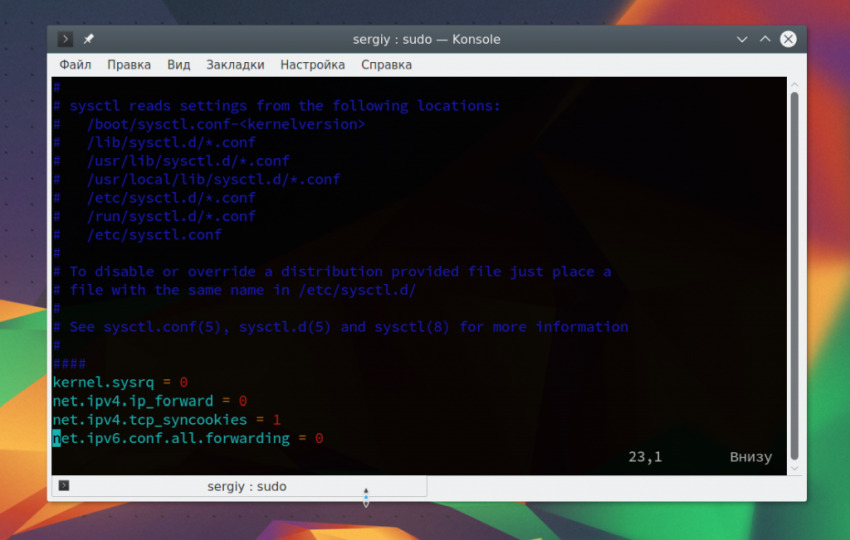Image resolution: width=850 pixels, height=540 pixels.
Task: Toggle the pin (keep on all desktops) icon
Action: coord(88,39)
